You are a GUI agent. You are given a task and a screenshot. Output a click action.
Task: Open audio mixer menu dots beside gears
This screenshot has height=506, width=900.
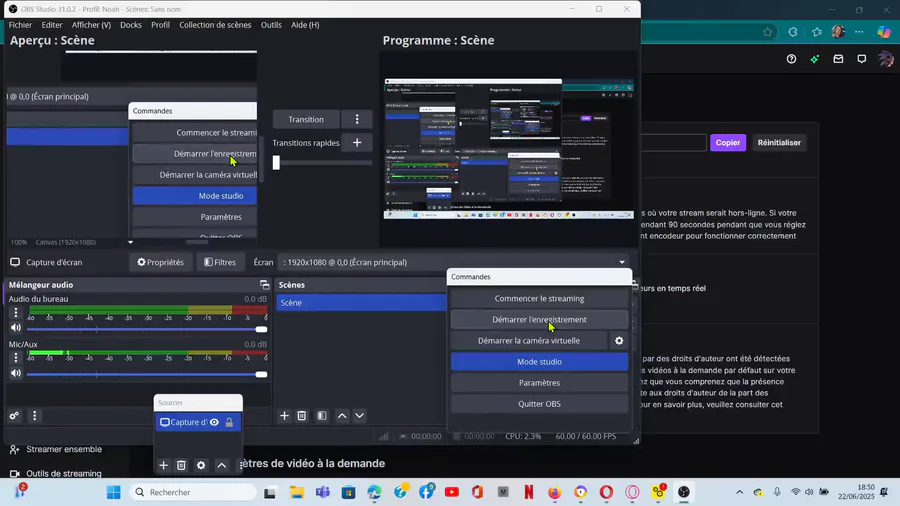click(34, 415)
